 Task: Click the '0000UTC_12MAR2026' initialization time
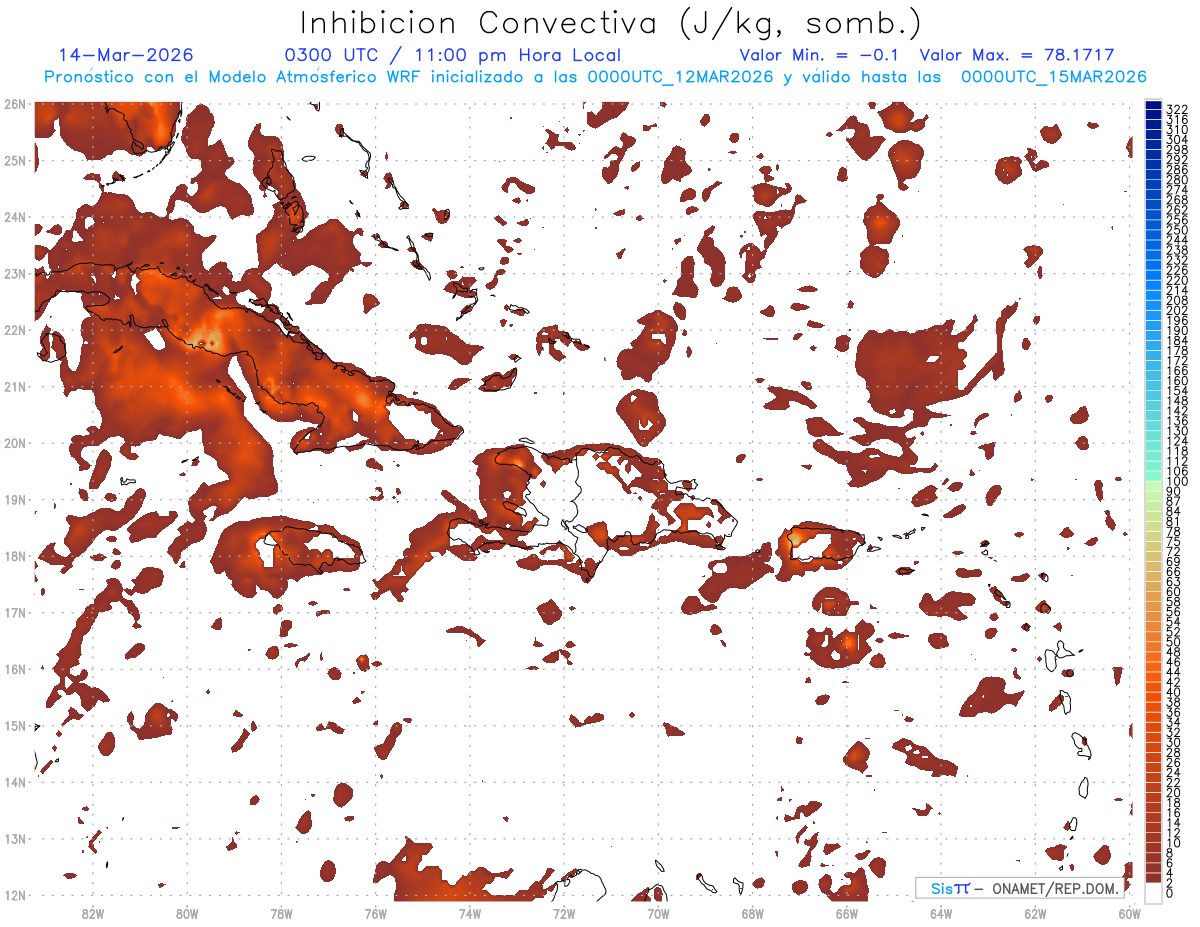pyautogui.click(x=682, y=77)
